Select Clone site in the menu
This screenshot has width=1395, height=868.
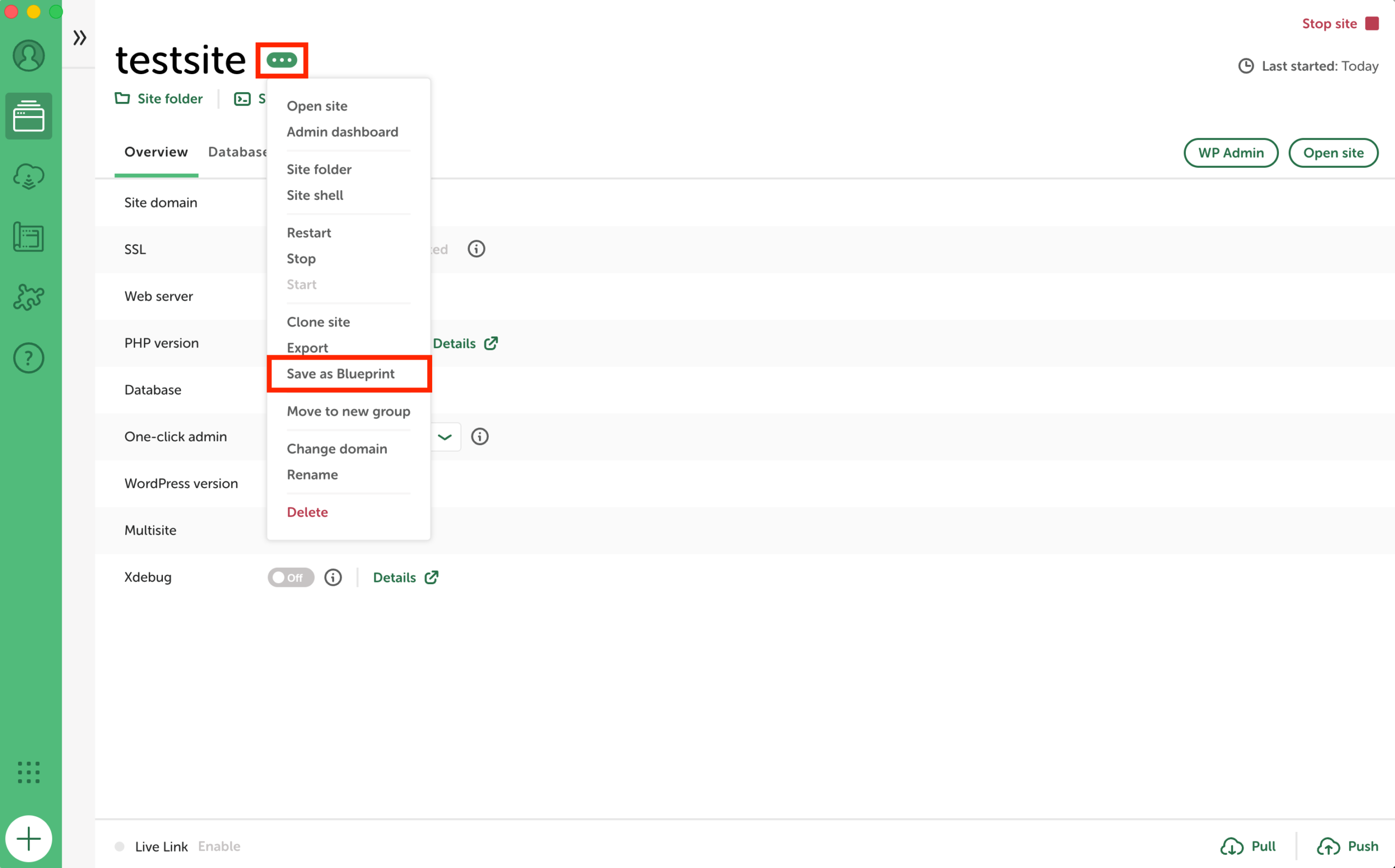coord(319,322)
